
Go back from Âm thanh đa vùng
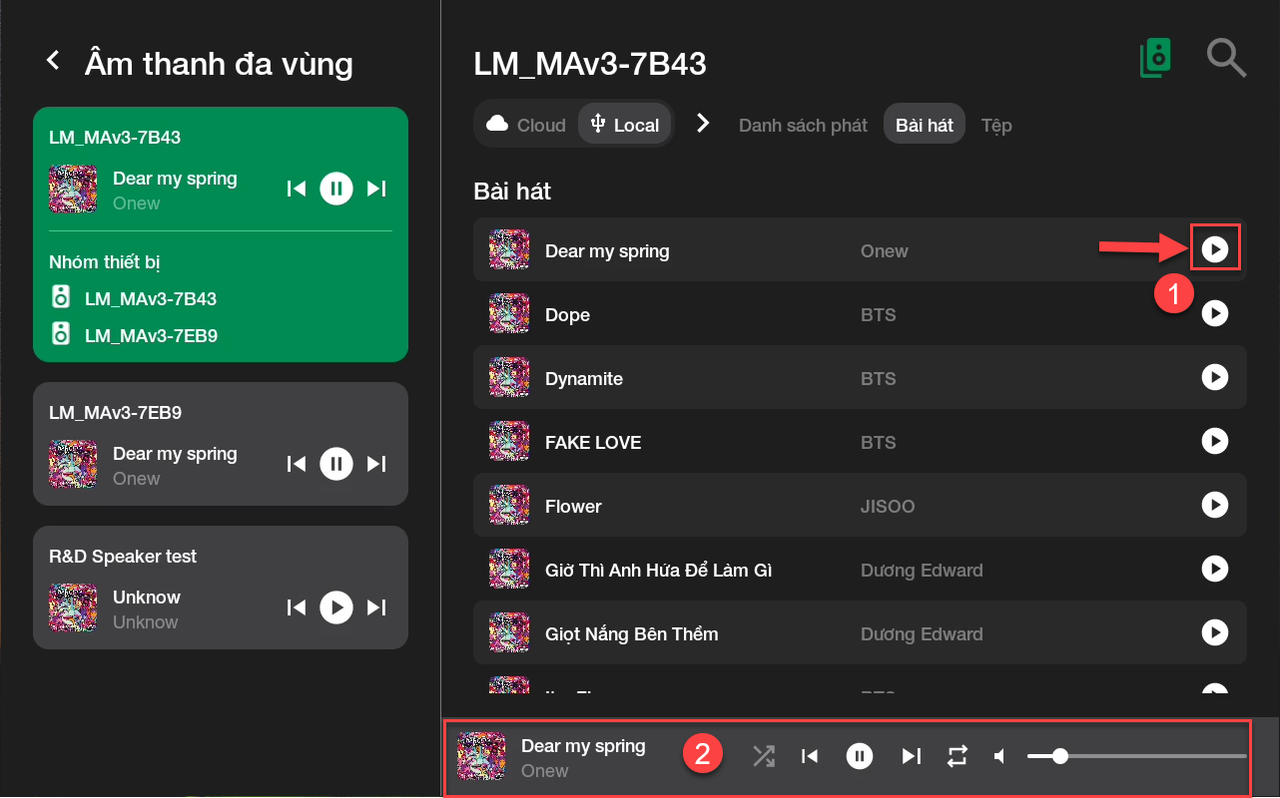[x=54, y=62]
